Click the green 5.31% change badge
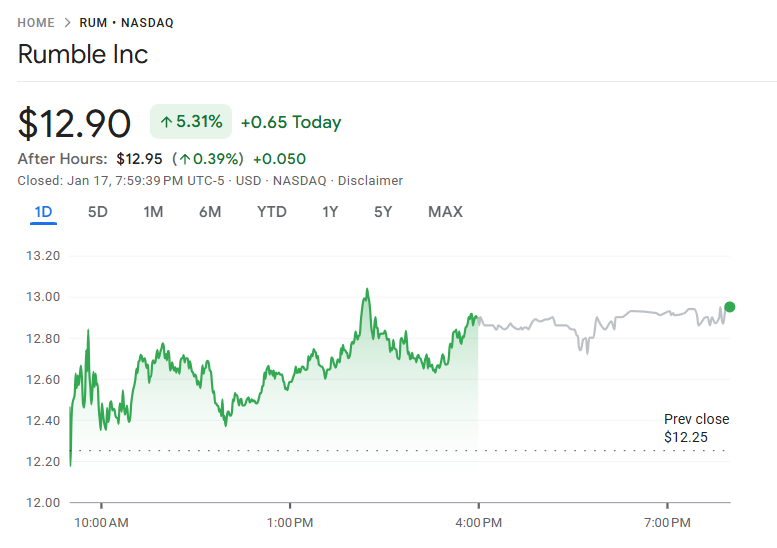The width and height of the screenshot is (777, 548). (191, 122)
